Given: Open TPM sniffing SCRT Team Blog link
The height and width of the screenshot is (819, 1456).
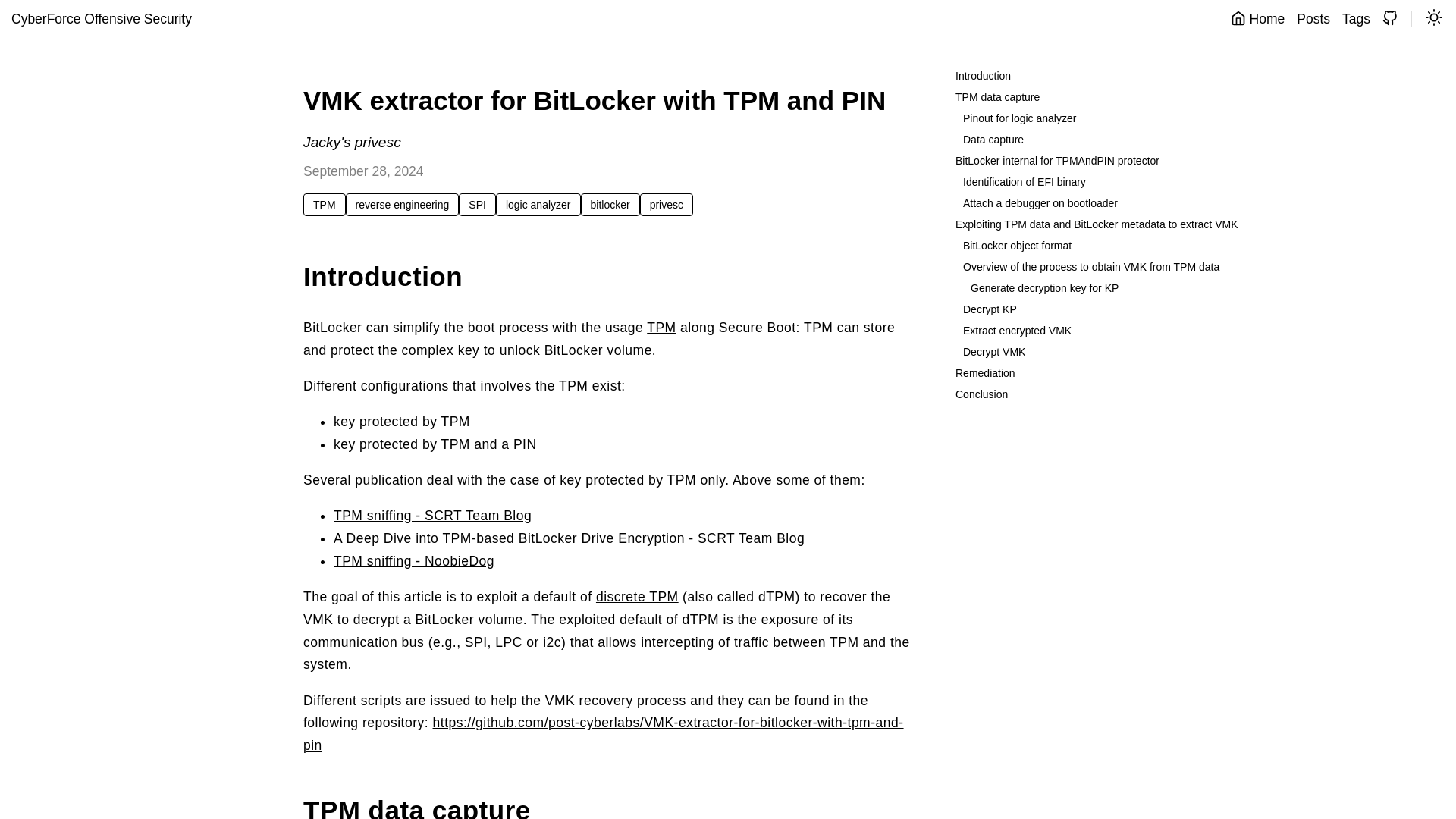Looking at the screenshot, I should pyautogui.click(x=432, y=515).
